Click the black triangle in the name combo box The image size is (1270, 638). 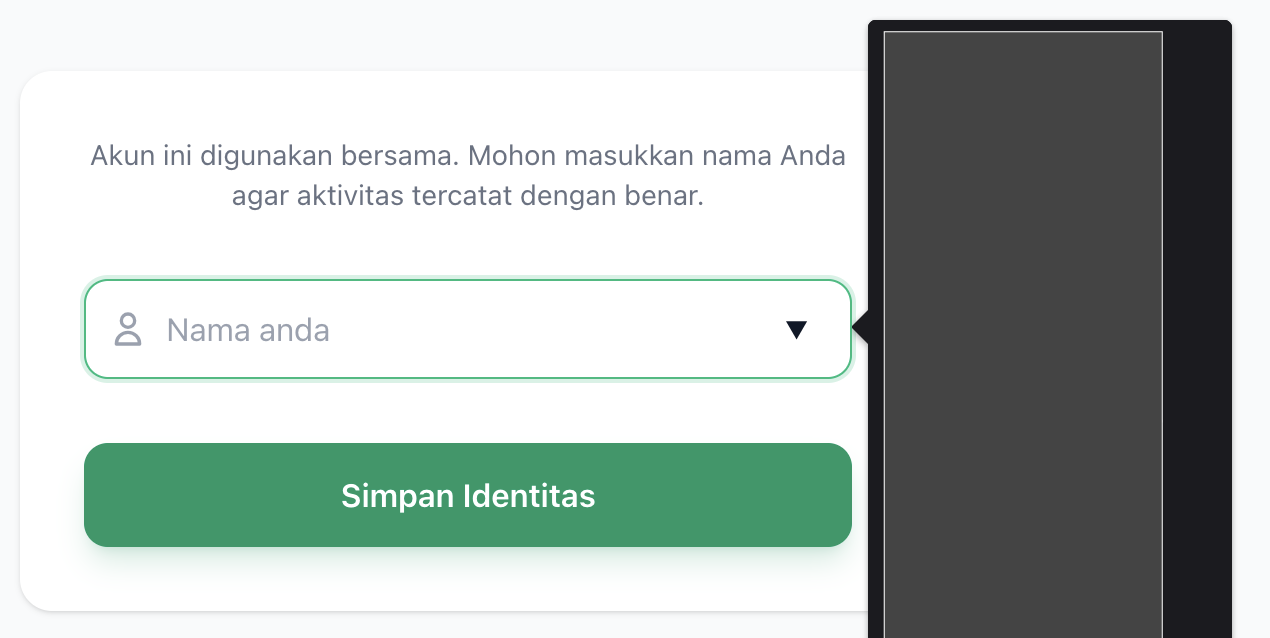coord(796,329)
